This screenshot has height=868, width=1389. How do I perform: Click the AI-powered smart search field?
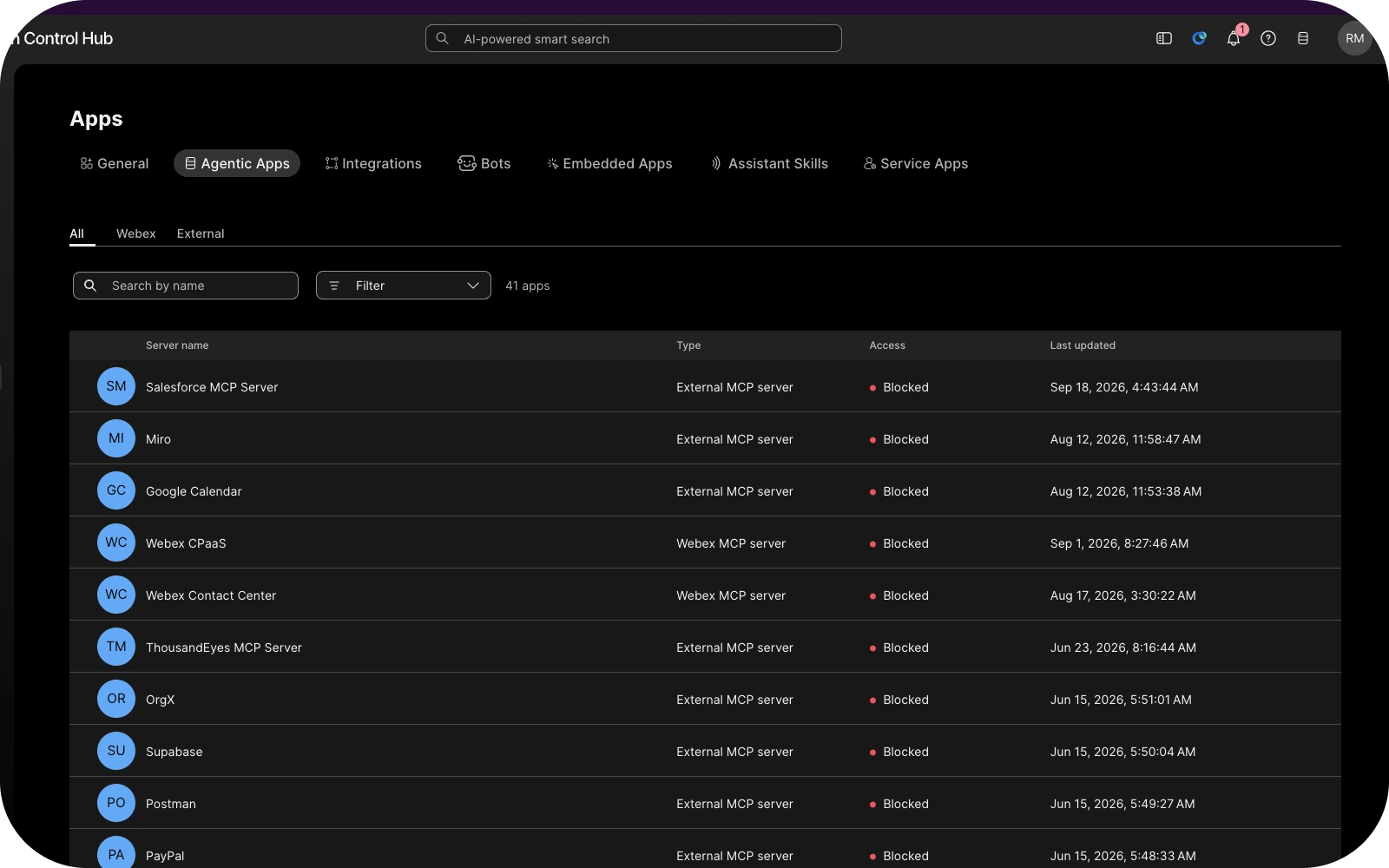634,38
